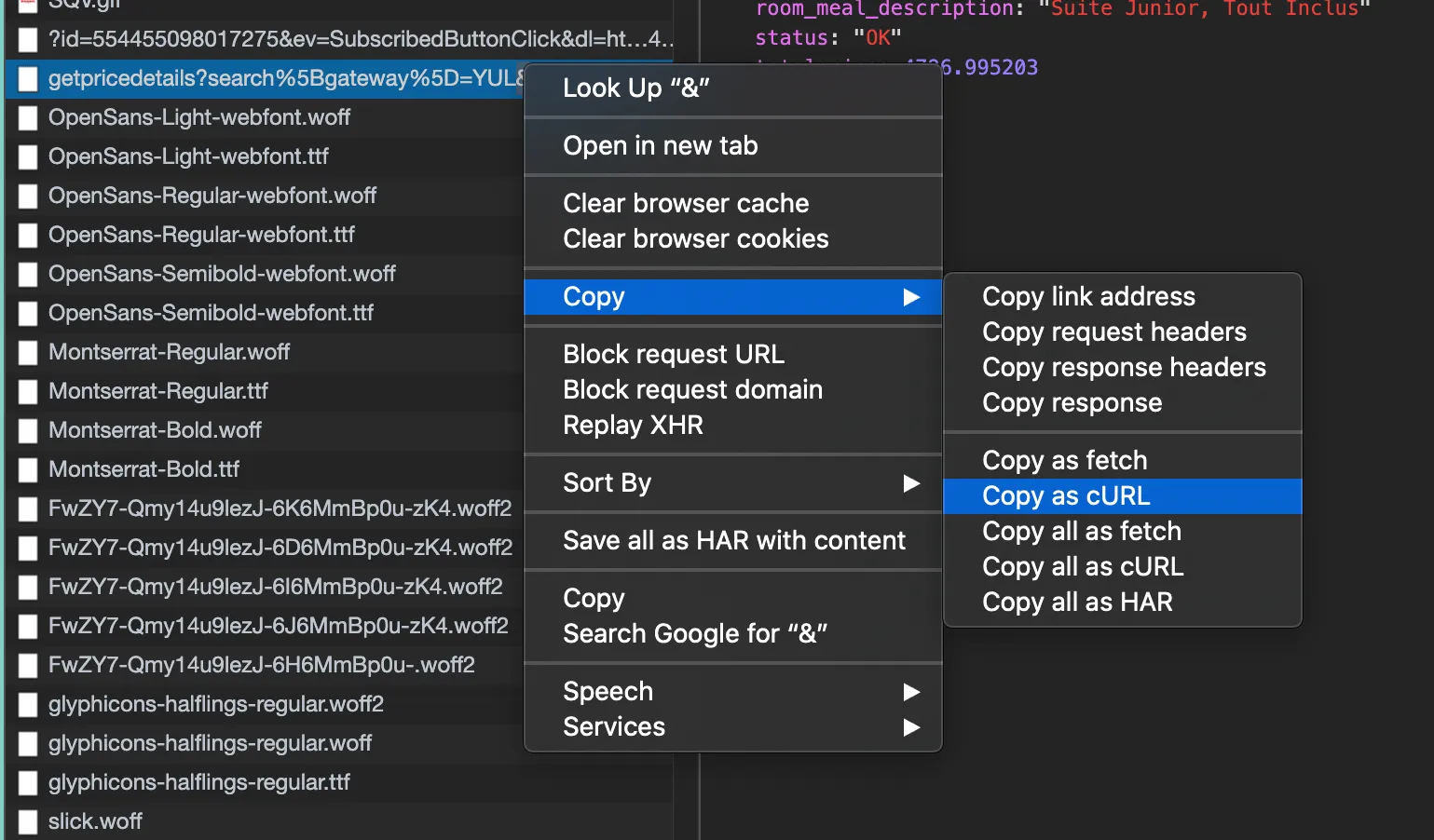Click room_meal_description value in preview
Screen dimensions: 1434x840
[x=1204, y=9]
